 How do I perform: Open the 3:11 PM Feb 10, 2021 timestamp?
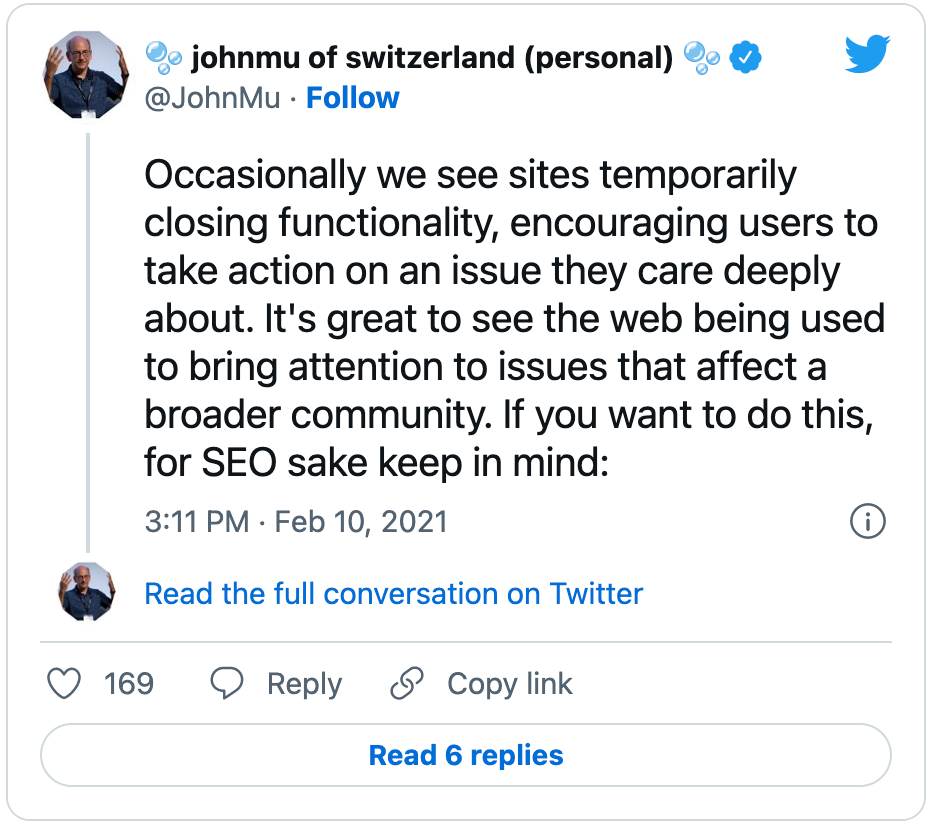click(x=295, y=522)
